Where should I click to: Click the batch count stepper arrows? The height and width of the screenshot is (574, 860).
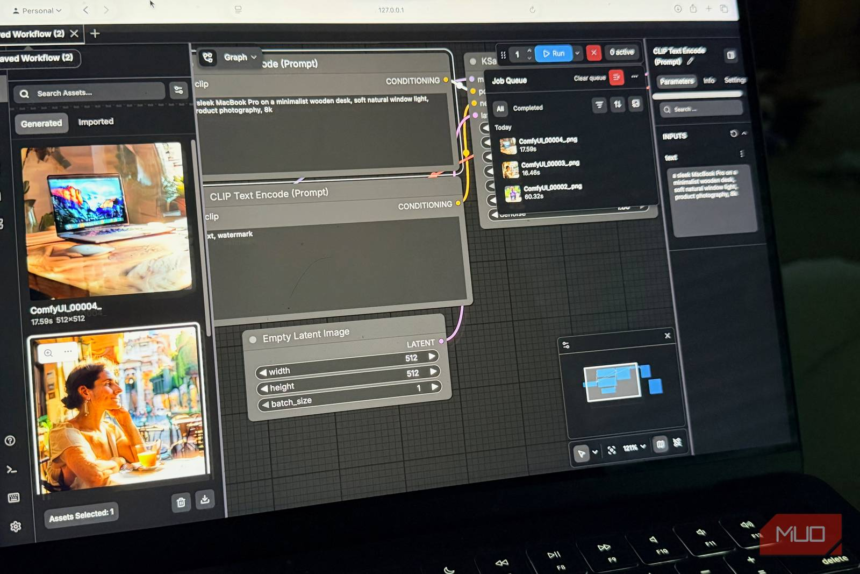pos(529,54)
